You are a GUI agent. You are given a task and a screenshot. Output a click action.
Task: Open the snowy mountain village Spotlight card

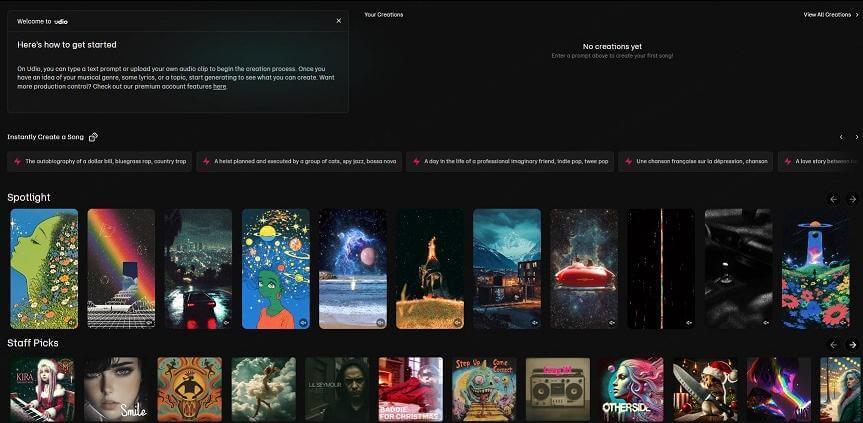[507, 268]
